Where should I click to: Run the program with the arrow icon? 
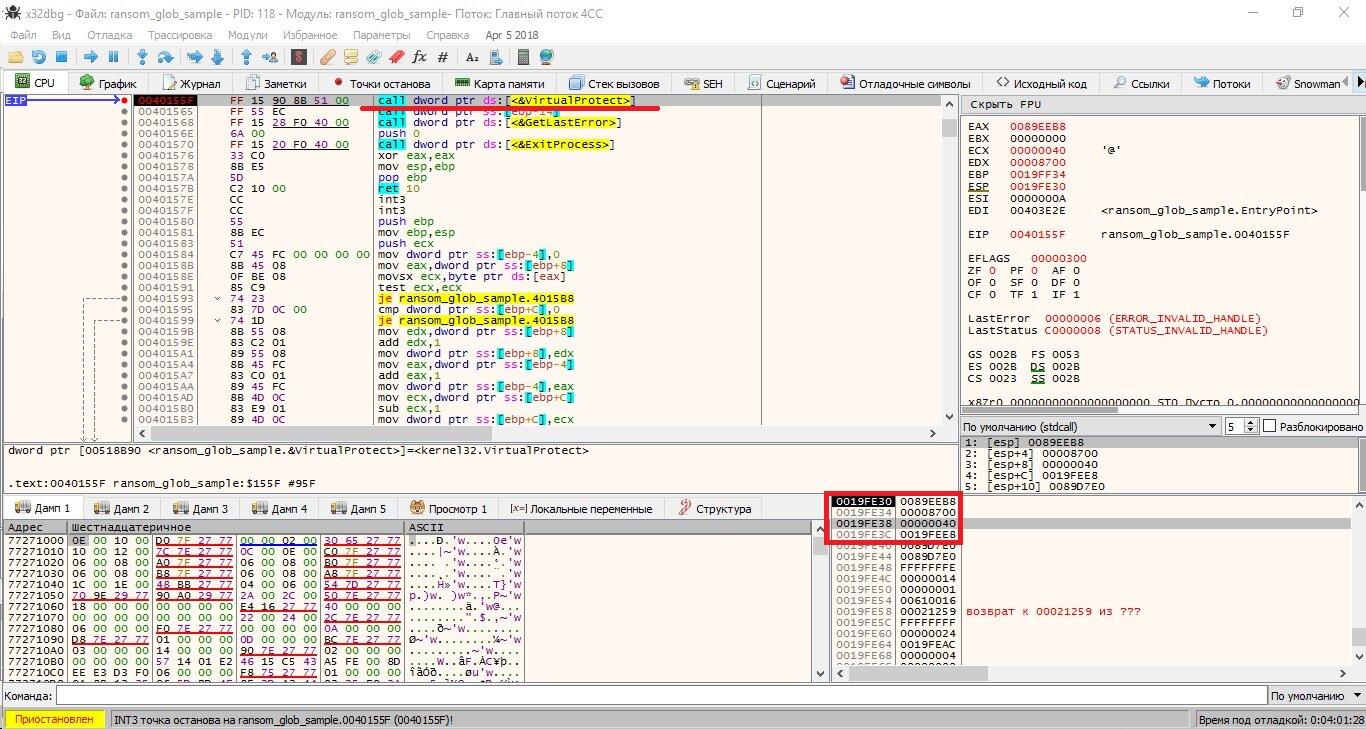coord(91,57)
